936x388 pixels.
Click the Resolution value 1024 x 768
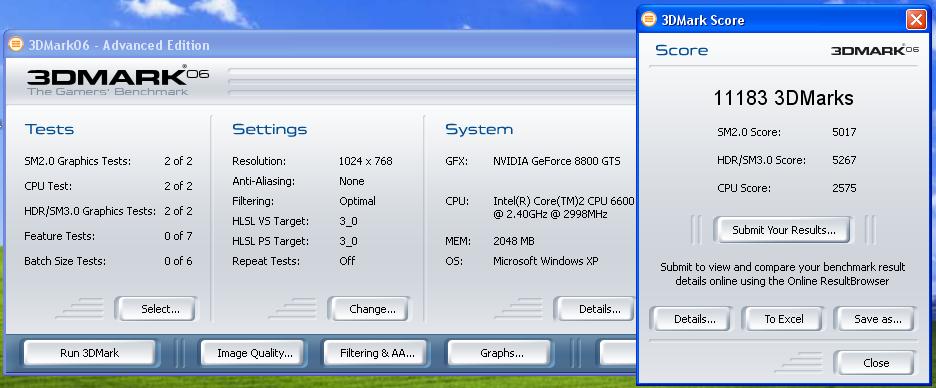point(365,161)
